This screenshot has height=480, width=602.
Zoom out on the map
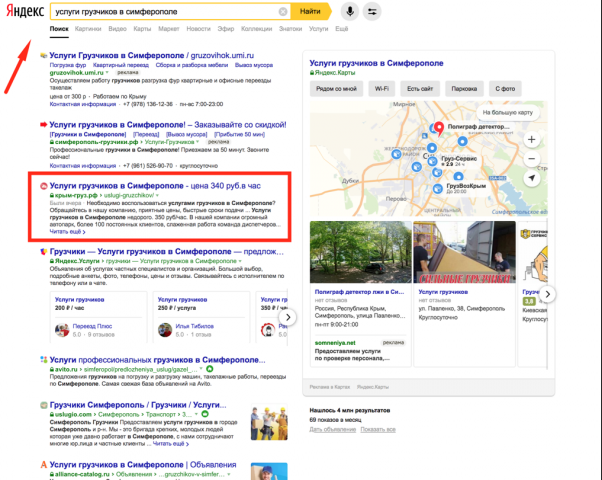tap(531, 158)
